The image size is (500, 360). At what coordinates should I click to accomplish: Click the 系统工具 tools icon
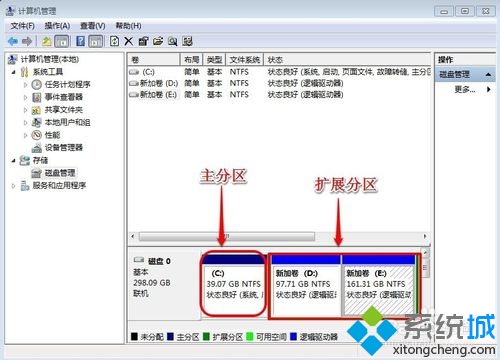(x=24, y=72)
